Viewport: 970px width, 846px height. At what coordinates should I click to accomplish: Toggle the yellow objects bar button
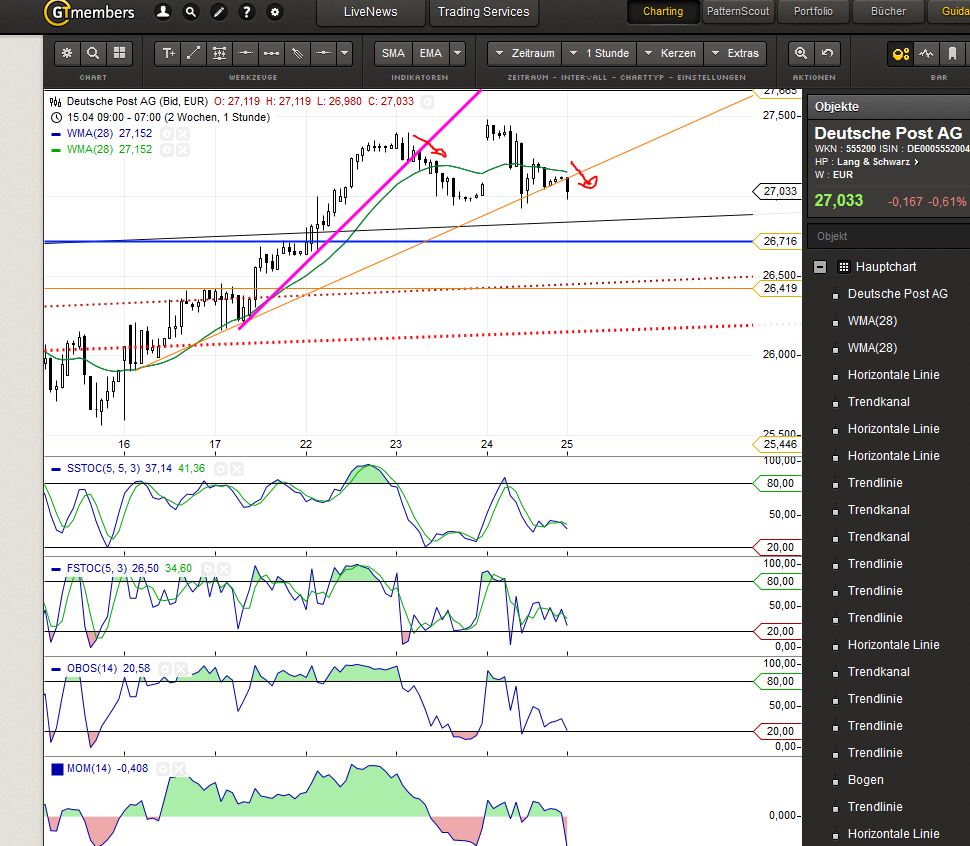pos(900,53)
